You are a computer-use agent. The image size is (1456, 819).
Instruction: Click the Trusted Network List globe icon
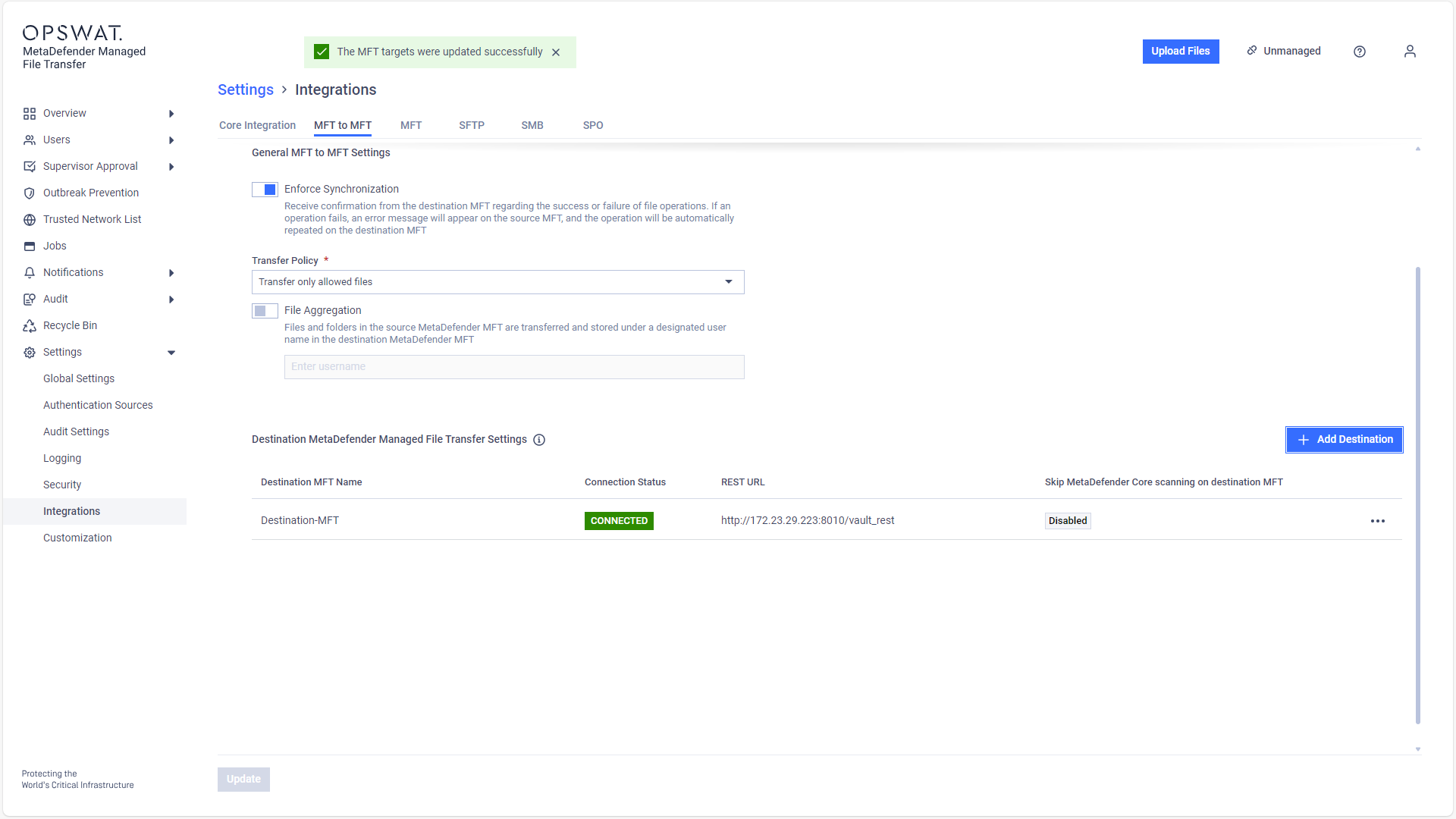30,220
